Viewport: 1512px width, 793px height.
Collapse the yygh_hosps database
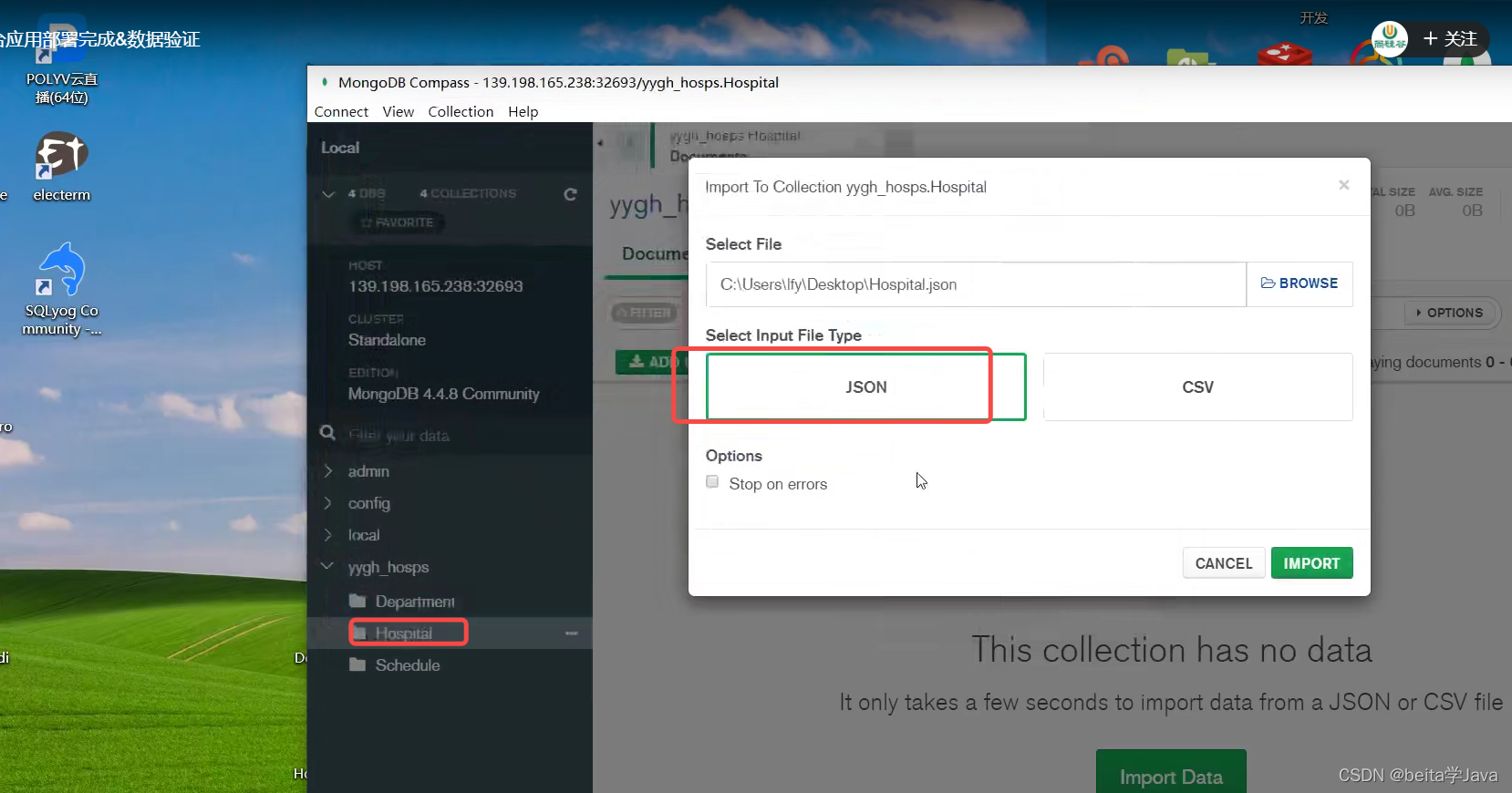pos(327,566)
